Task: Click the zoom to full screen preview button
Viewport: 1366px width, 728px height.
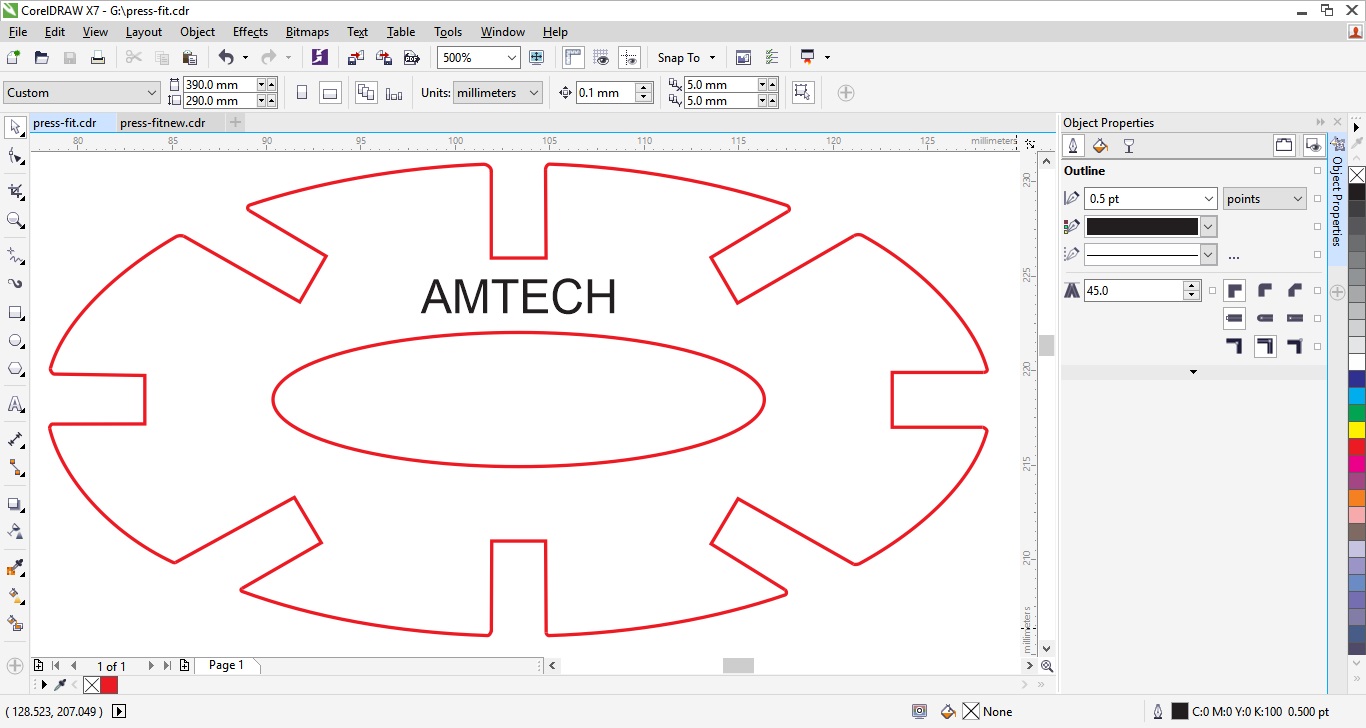Action: (x=537, y=58)
